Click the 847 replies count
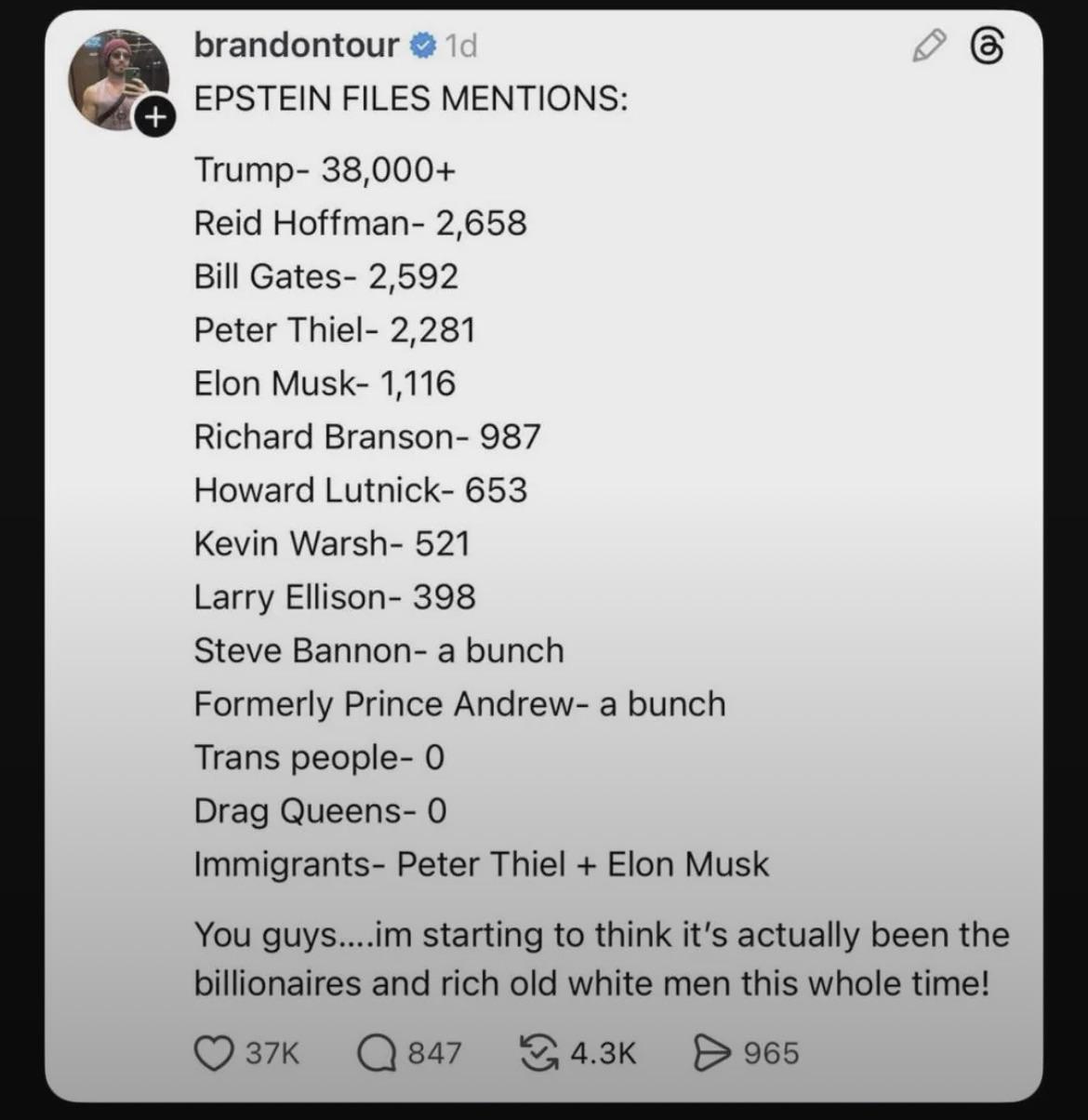The width and height of the screenshot is (1088, 1120). point(435,1053)
